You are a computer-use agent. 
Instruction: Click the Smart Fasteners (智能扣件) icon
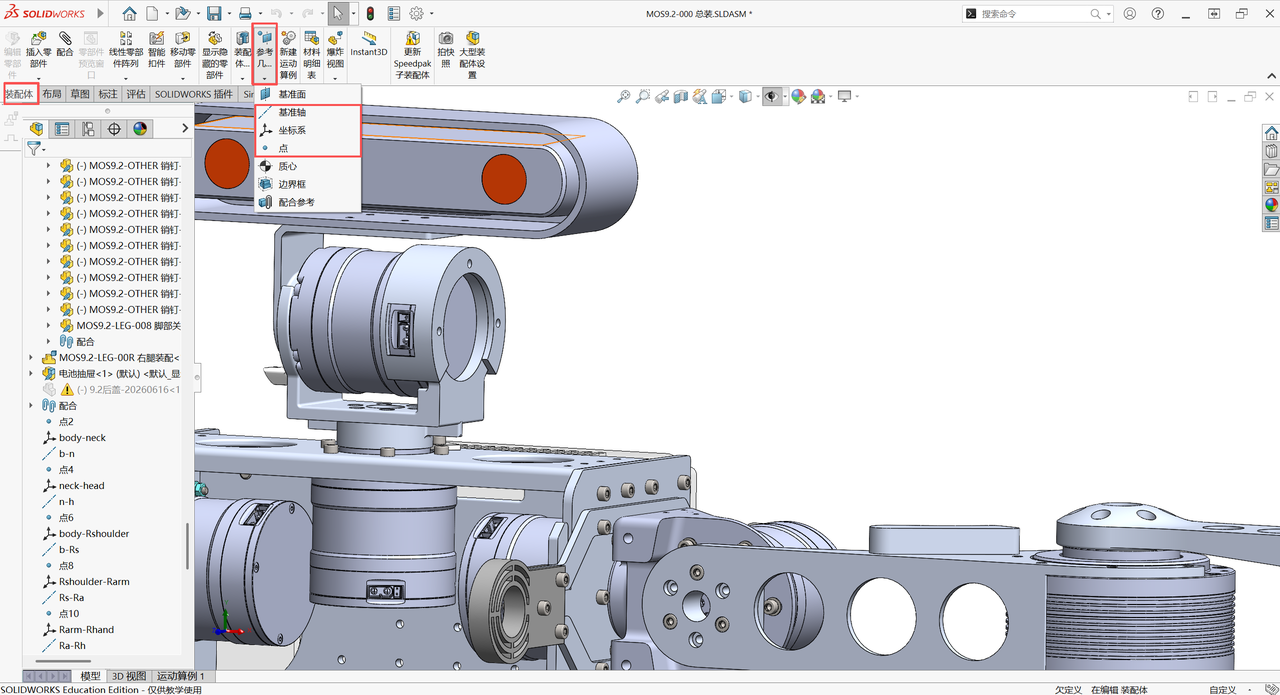tap(157, 51)
